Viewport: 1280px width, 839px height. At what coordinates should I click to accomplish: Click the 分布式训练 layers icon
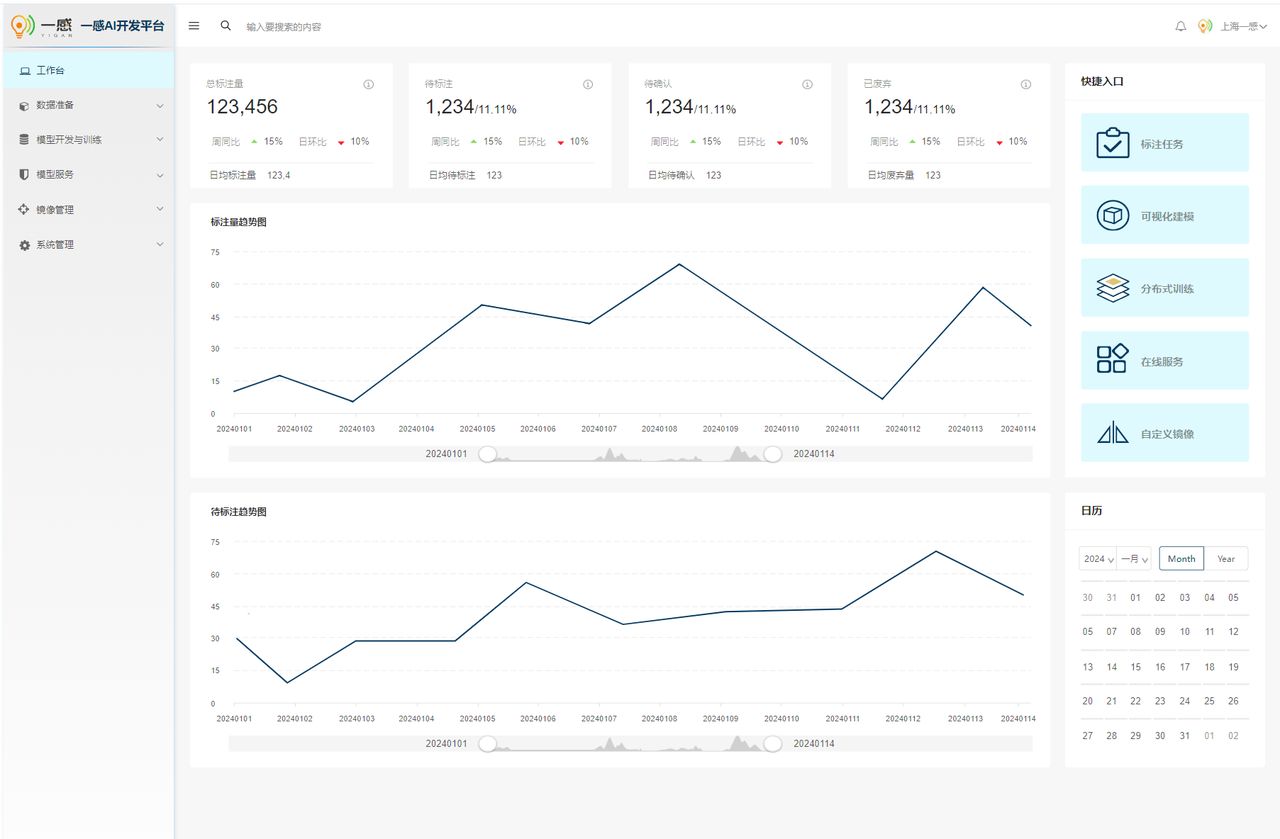point(1113,288)
